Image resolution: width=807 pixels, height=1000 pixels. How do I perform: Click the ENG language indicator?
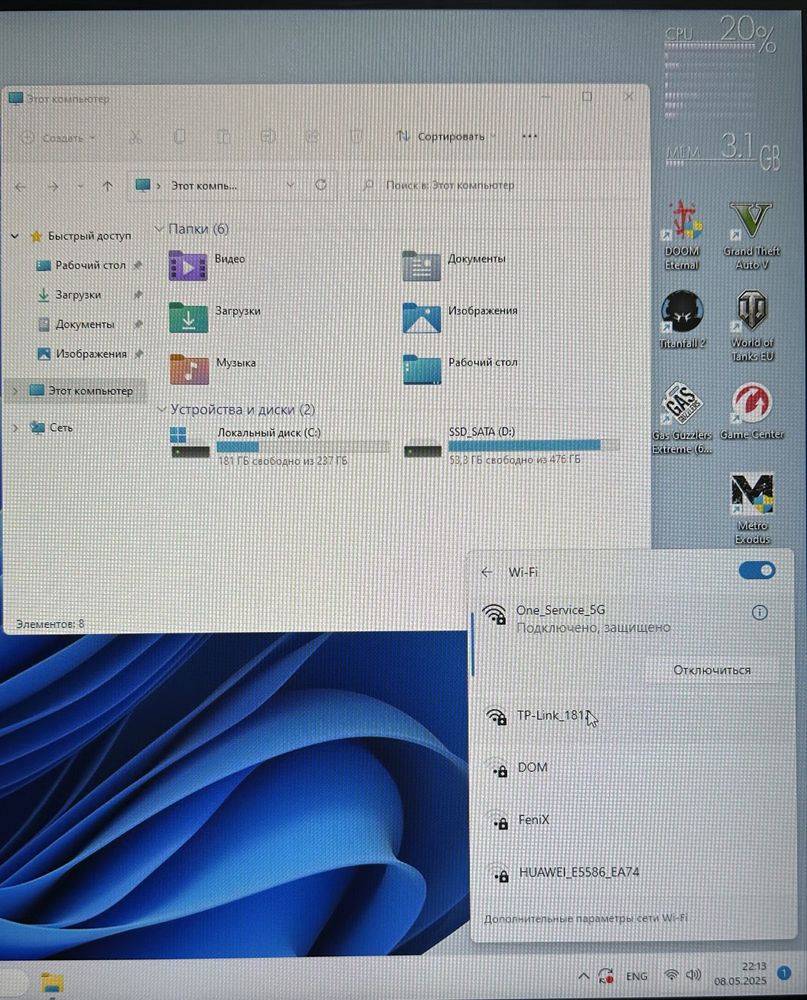[x=637, y=976]
